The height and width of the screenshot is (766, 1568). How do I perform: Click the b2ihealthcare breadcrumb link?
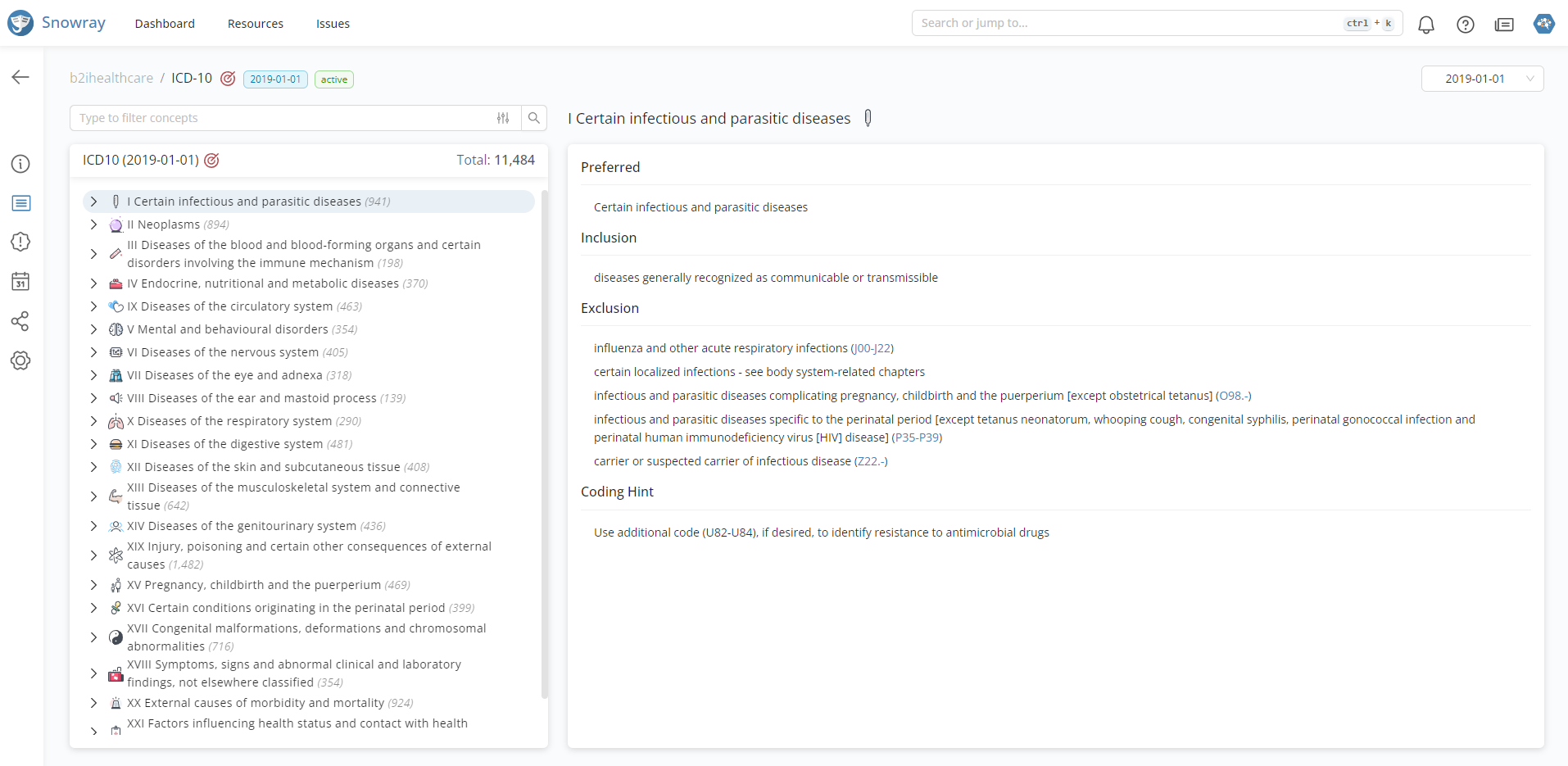click(111, 78)
